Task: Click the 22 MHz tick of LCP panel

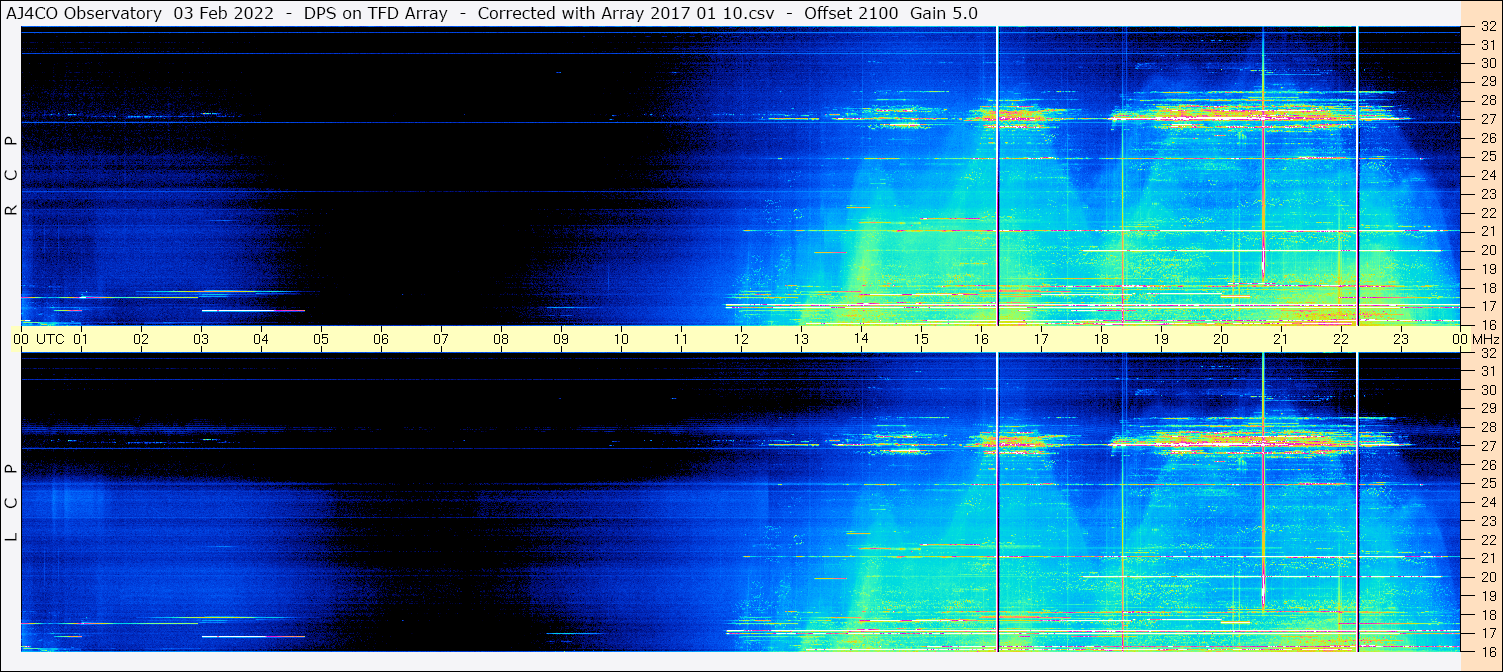Action: pyautogui.click(x=1487, y=539)
